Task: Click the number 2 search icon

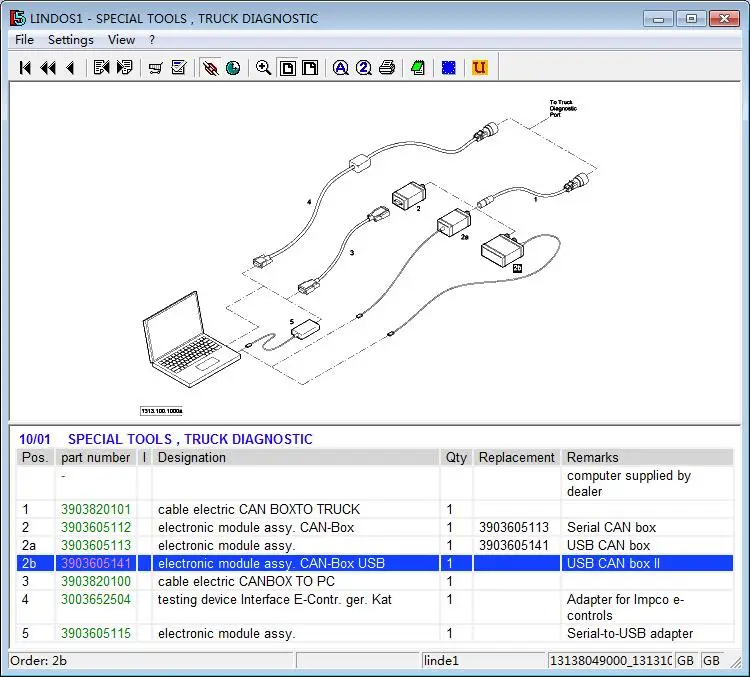Action: click(x=364, y=67)
